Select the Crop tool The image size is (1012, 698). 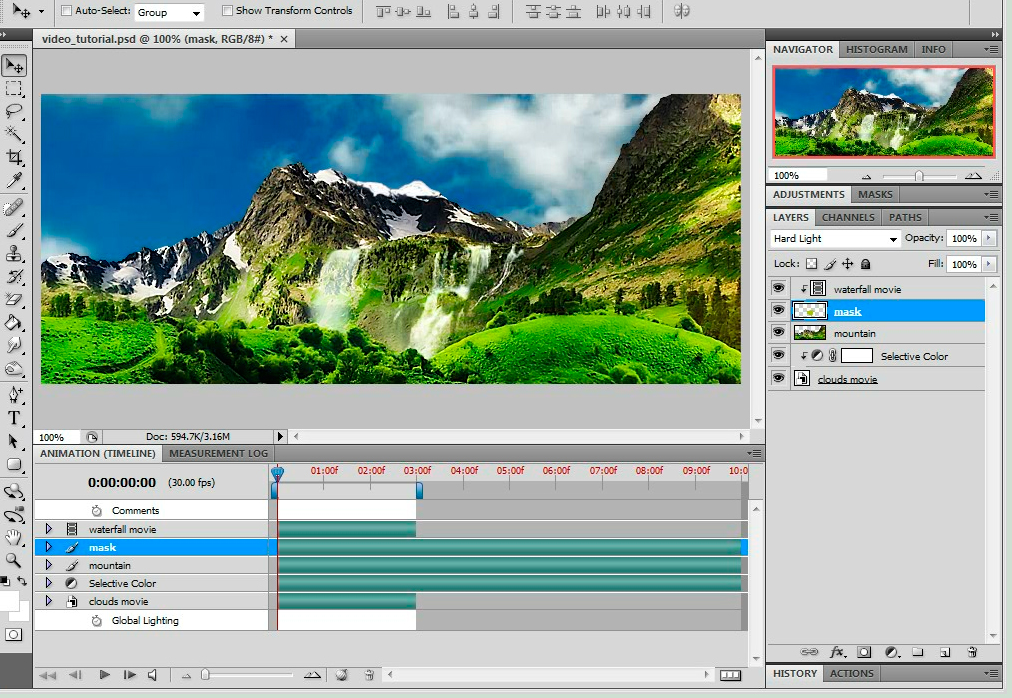(14, 157)
